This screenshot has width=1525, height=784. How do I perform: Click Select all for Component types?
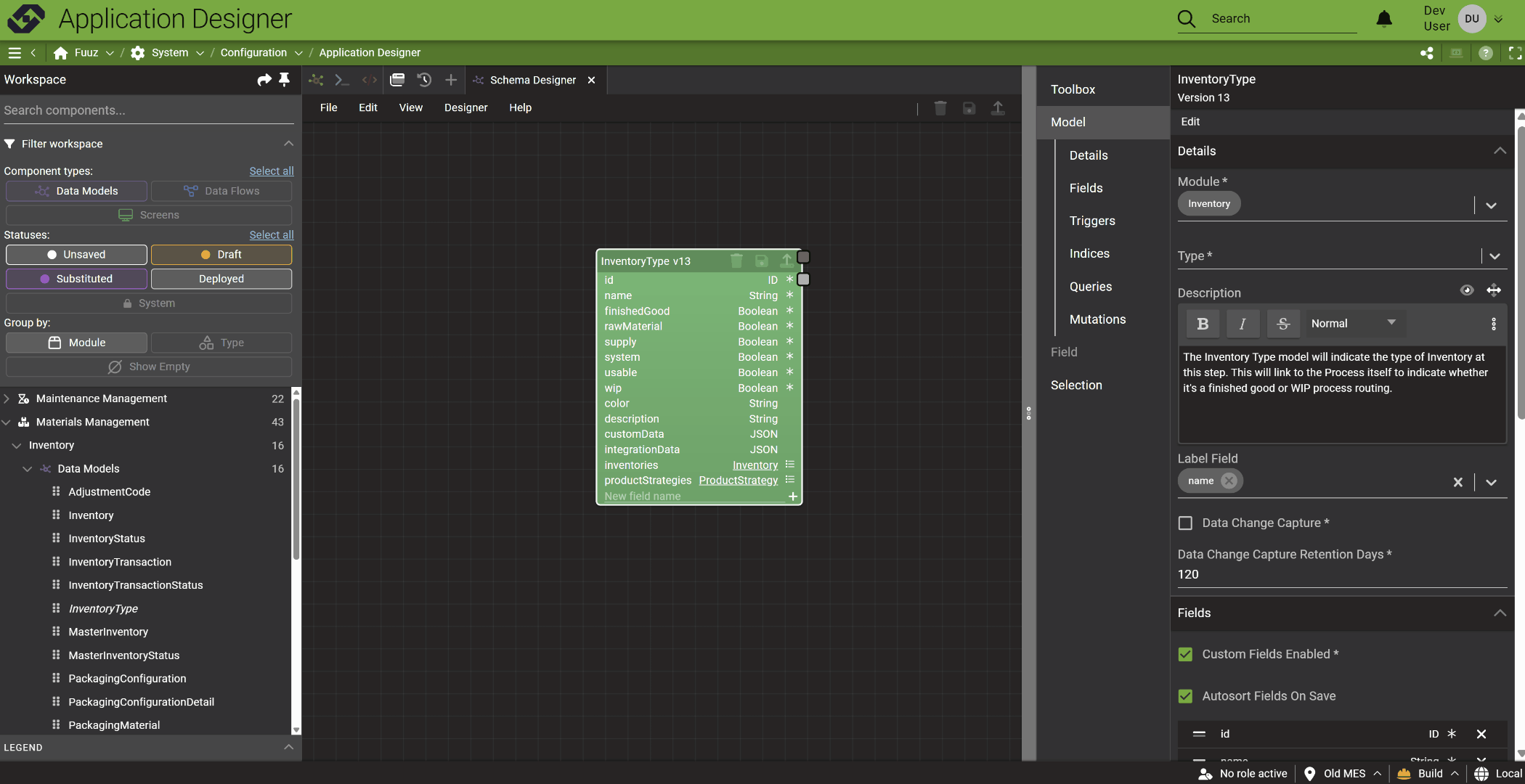coord(272,171)
